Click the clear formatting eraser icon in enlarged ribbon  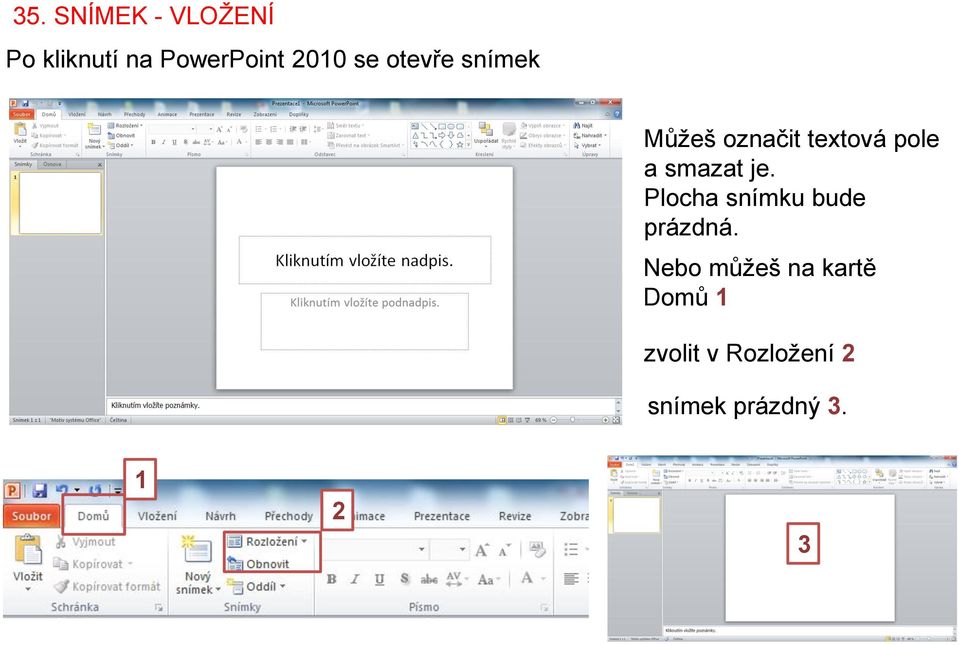[x=537, y=549]
